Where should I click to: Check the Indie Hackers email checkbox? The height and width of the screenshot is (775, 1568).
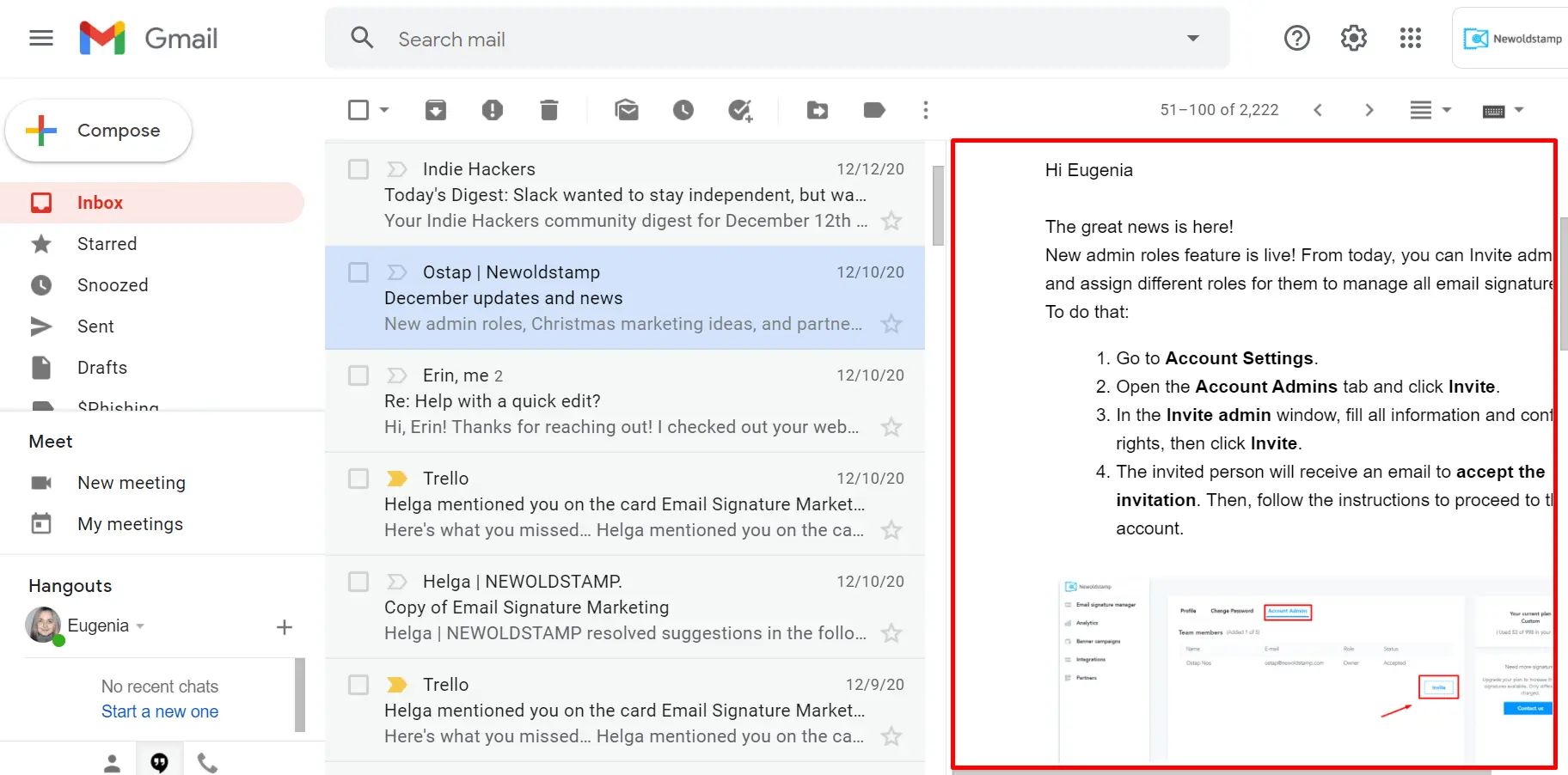point(358,169)
